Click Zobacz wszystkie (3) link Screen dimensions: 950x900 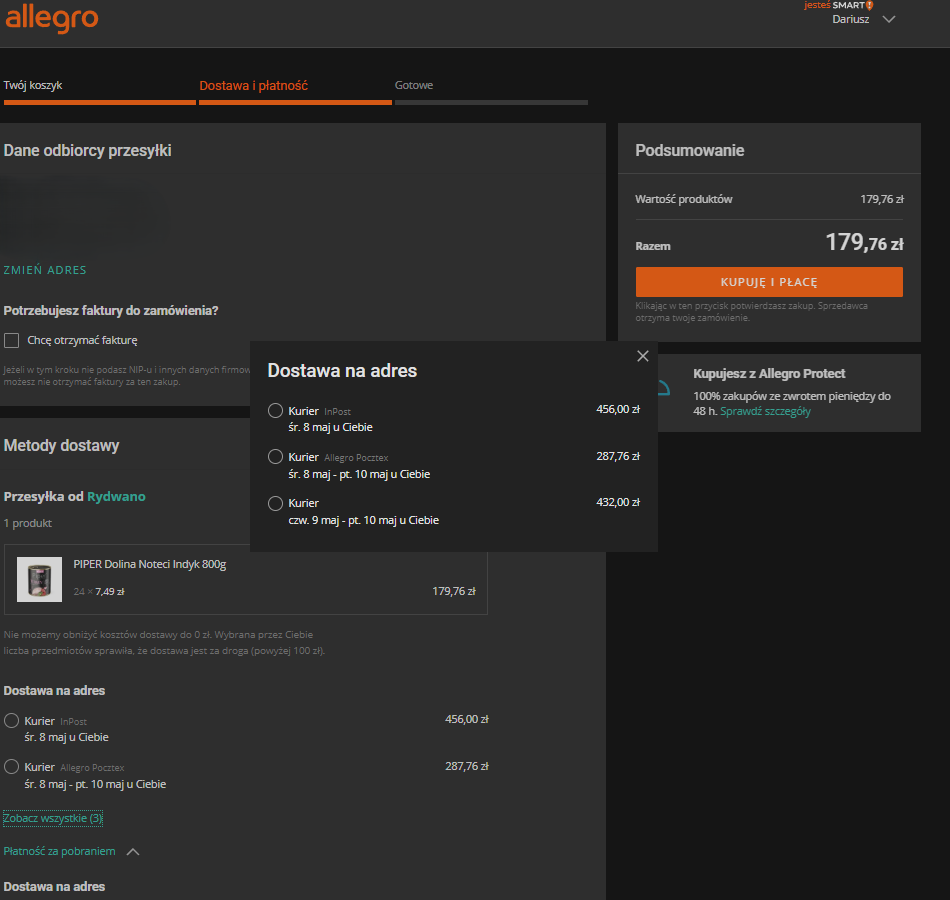[x=53, y=818]
